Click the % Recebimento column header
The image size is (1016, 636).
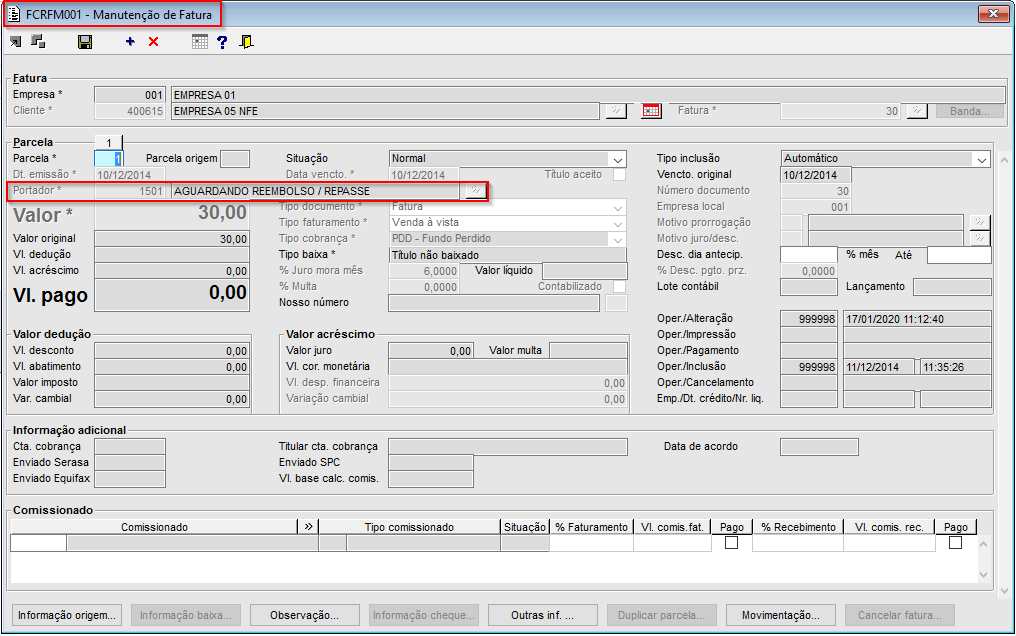pos(798,527)
